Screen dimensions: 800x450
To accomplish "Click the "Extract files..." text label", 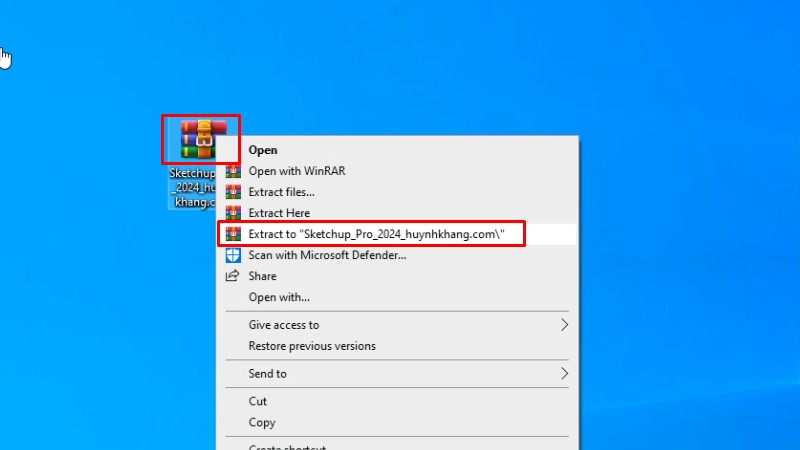I will coord(281,192).
